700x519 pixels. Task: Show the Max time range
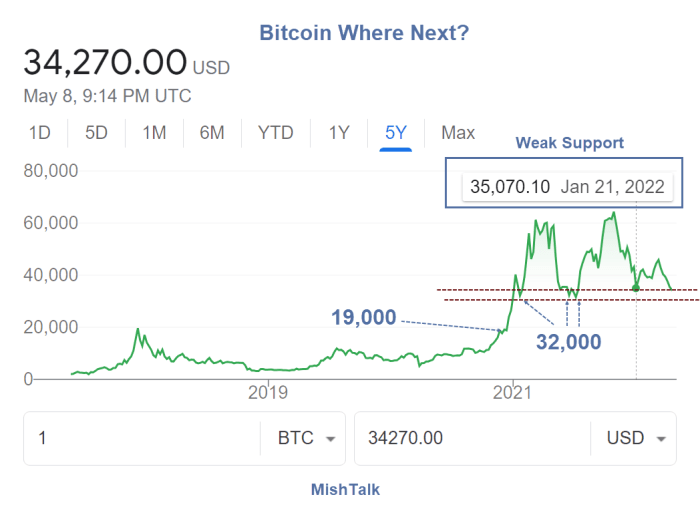[458, 133]
